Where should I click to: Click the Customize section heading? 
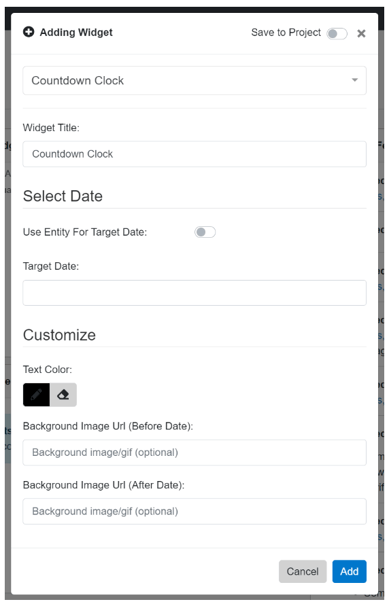[x=59, y=335]
